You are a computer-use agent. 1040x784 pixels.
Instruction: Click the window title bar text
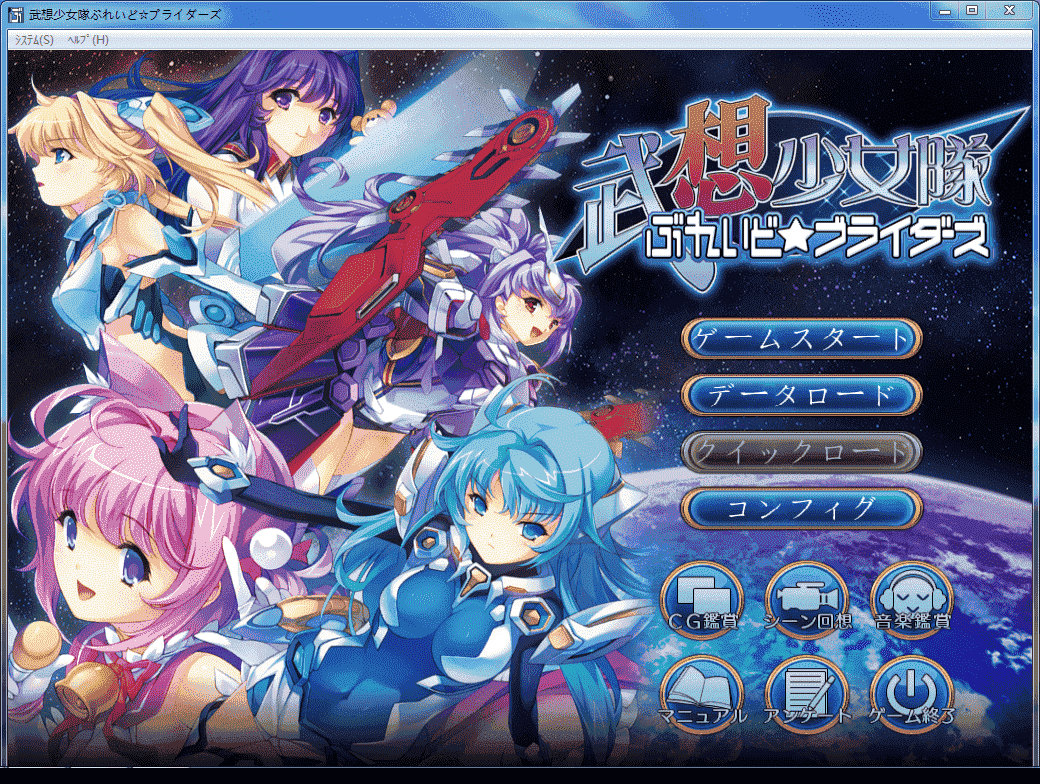point(125,14)
